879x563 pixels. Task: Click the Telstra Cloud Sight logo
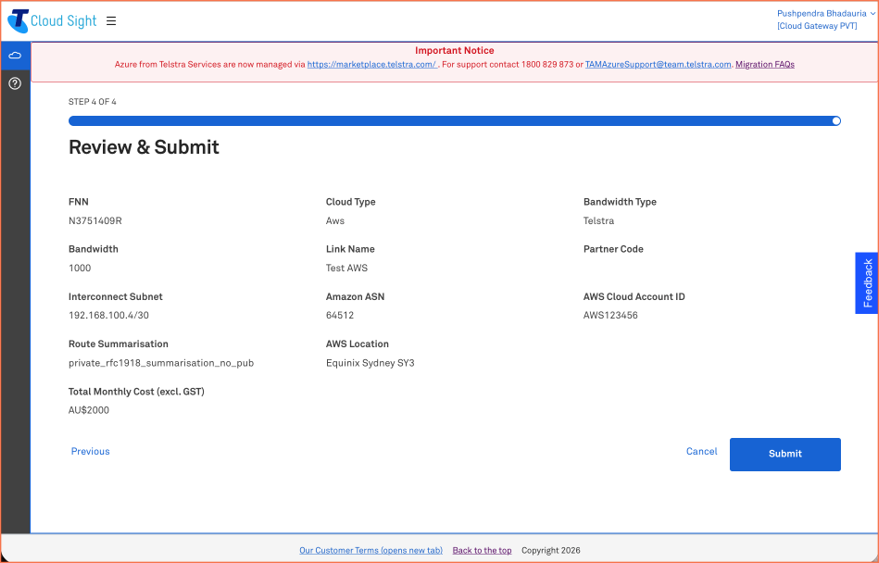52,21
